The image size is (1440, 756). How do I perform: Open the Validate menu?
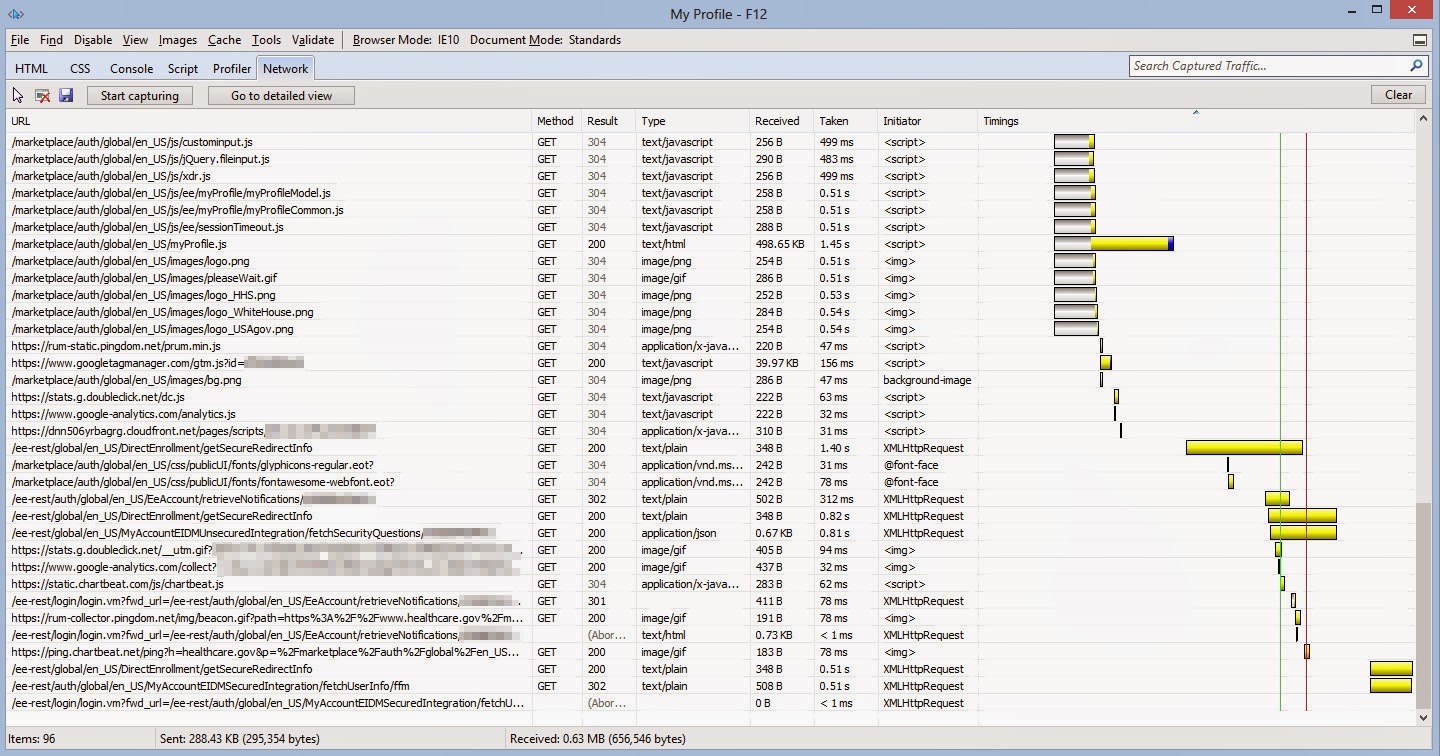(x=313, y=40)
